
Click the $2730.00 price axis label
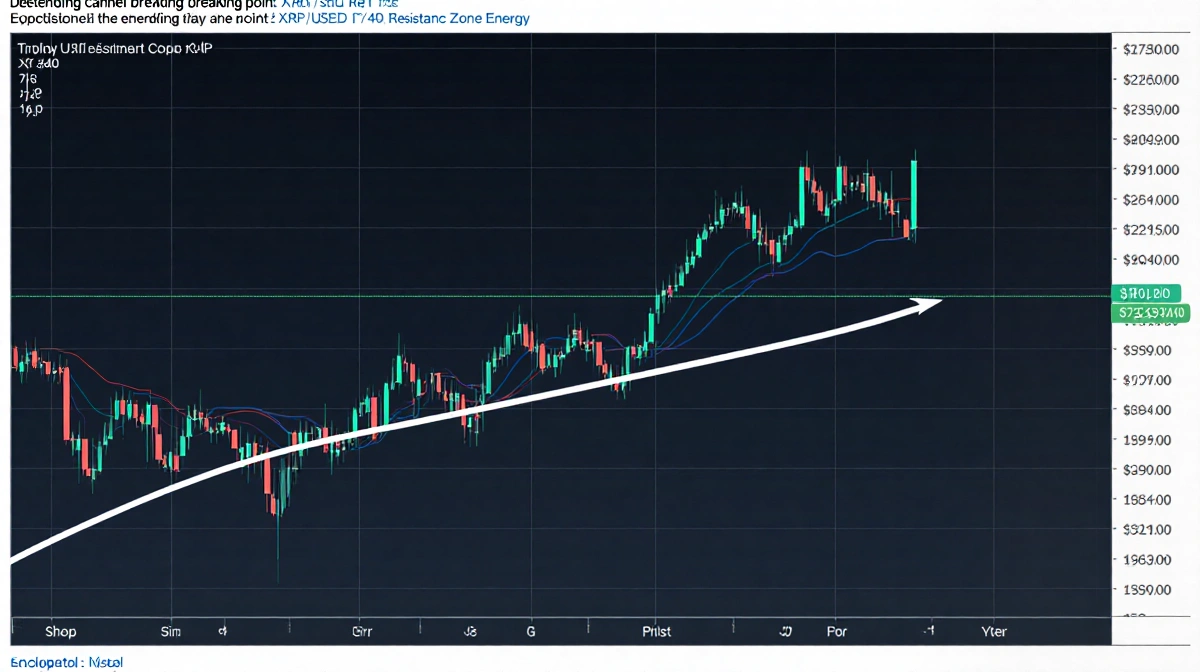[x=1153, y=49]
